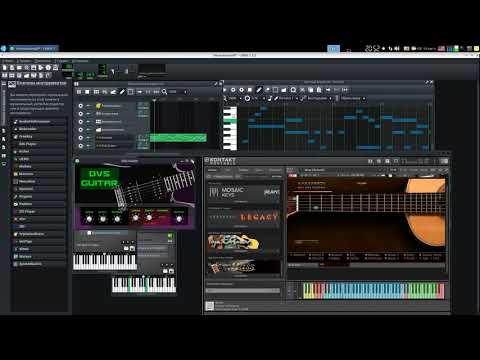The width and height of the screenshot is (480, 360).
Task: Select GIG Player in the instrument list
Action: click(39, 144)
